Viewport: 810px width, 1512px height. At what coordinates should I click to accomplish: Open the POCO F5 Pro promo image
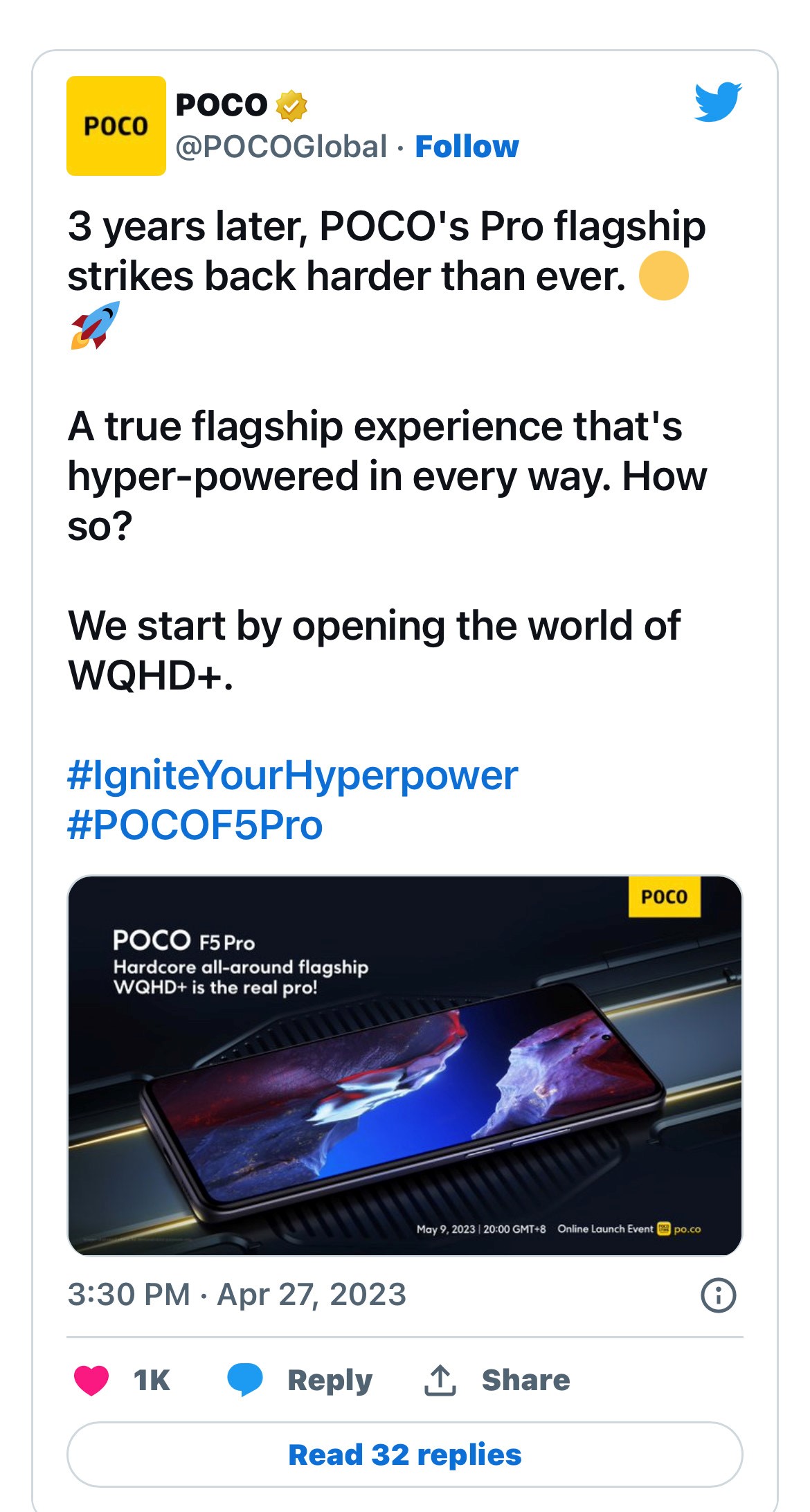(x=405, y=1065)
